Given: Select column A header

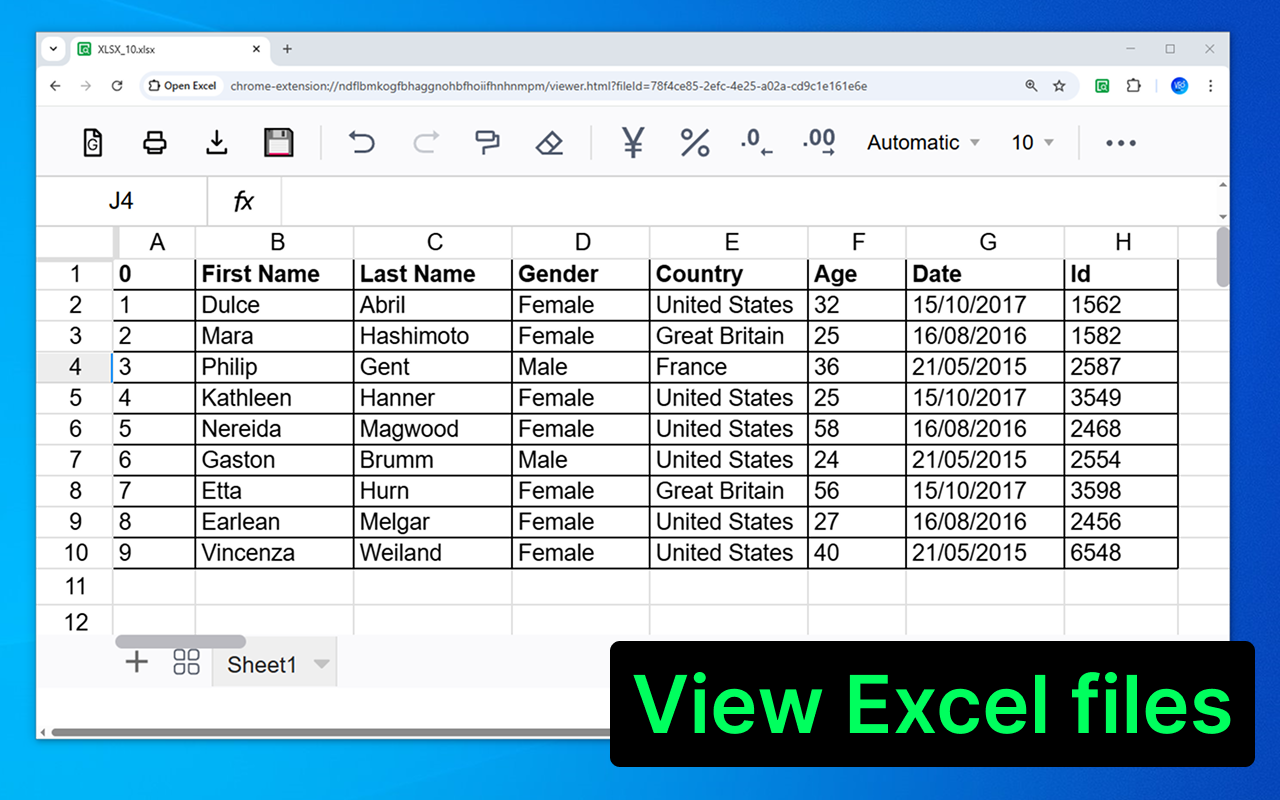Looking at the screenshot, I should 156,242.
